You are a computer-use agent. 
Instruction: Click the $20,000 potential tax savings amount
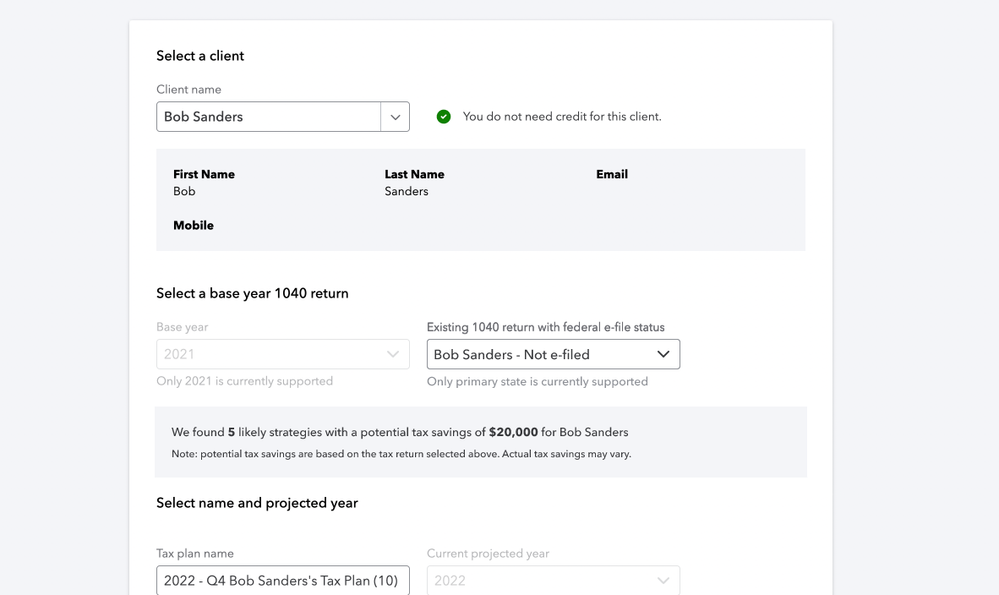pyautogui.click(x=513, y=433)
